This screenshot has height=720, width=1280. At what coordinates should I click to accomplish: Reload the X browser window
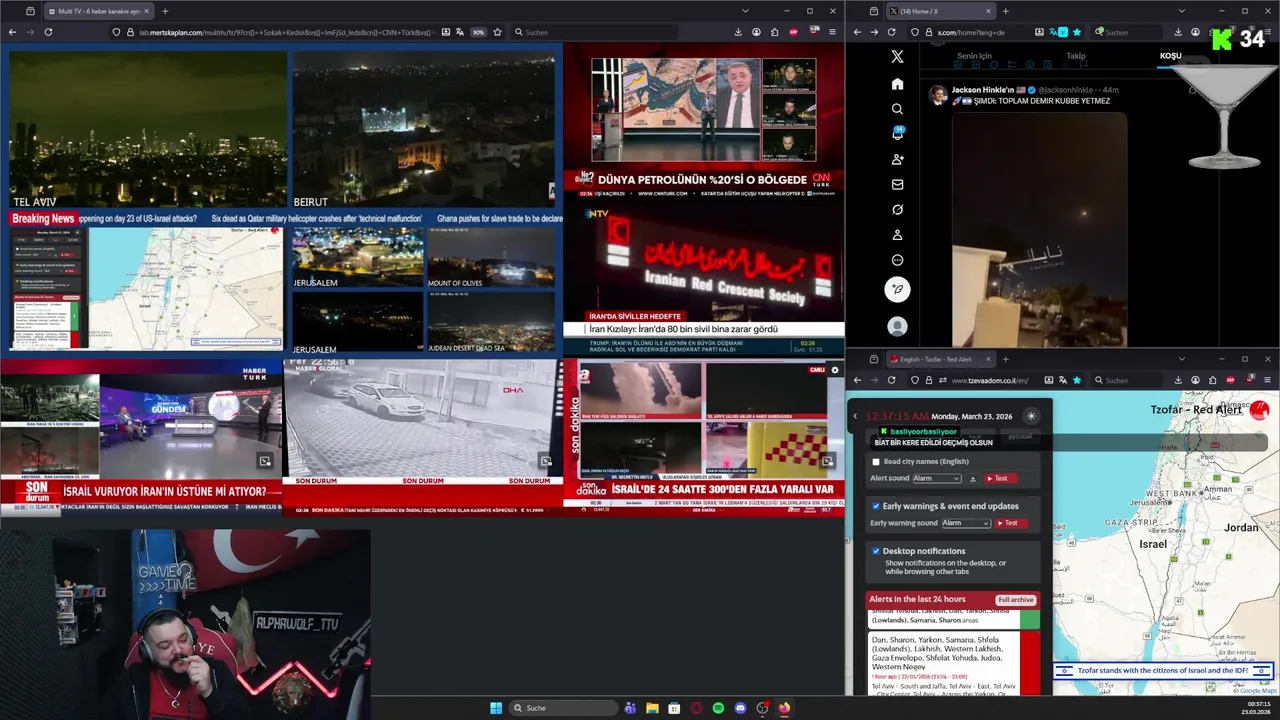(892, 32)
